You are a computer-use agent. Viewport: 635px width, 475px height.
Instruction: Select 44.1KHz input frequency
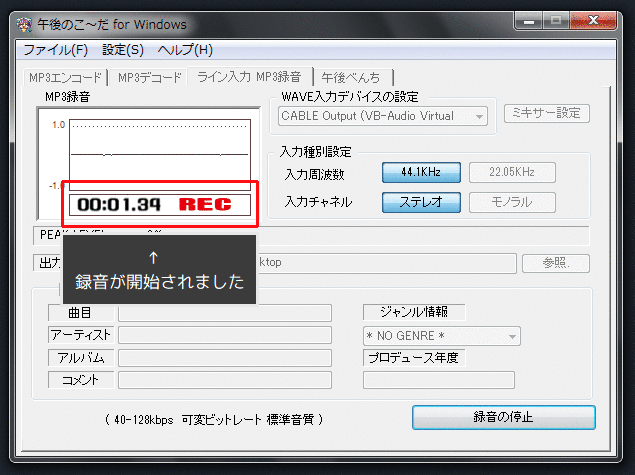pyautogui.click(x=421, y=172)
